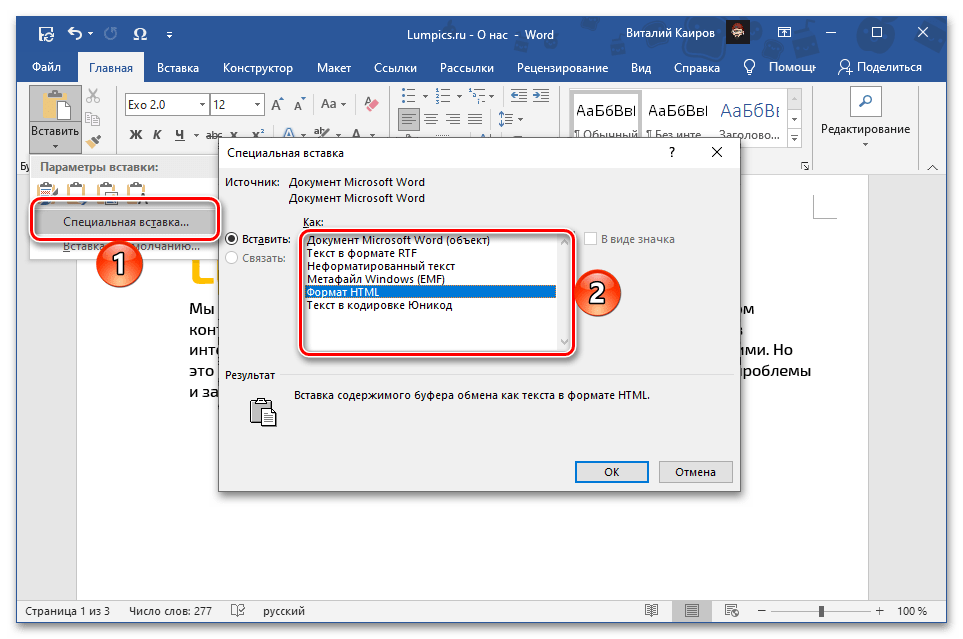
Task: Click the zoom slider handle
Action: coord(821,610)
